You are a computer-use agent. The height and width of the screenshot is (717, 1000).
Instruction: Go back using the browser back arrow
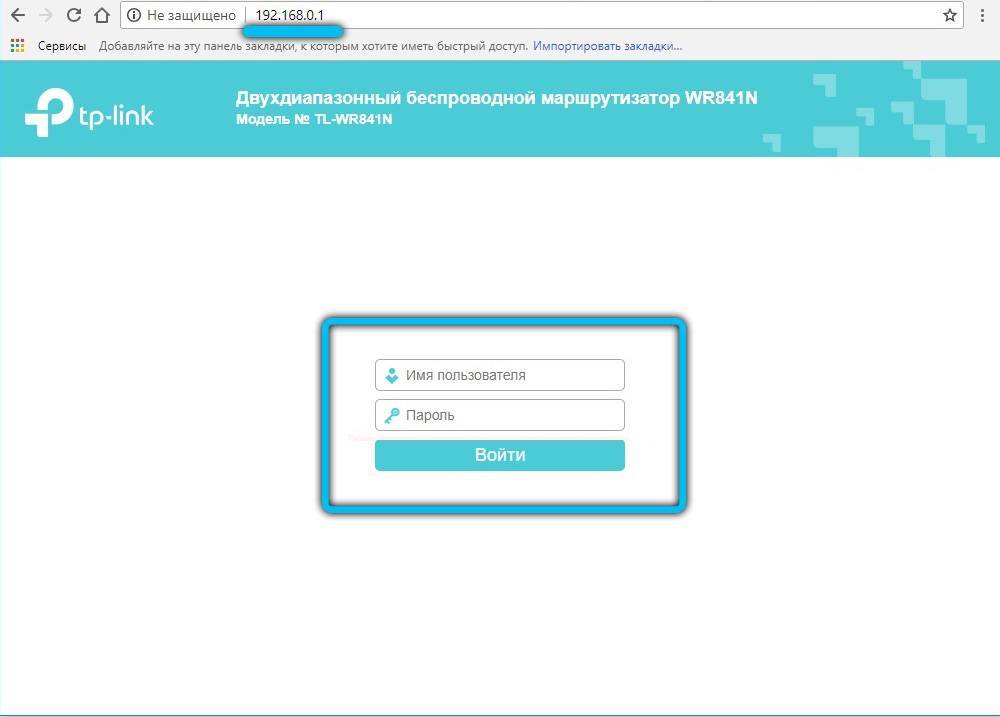(18, 15)
